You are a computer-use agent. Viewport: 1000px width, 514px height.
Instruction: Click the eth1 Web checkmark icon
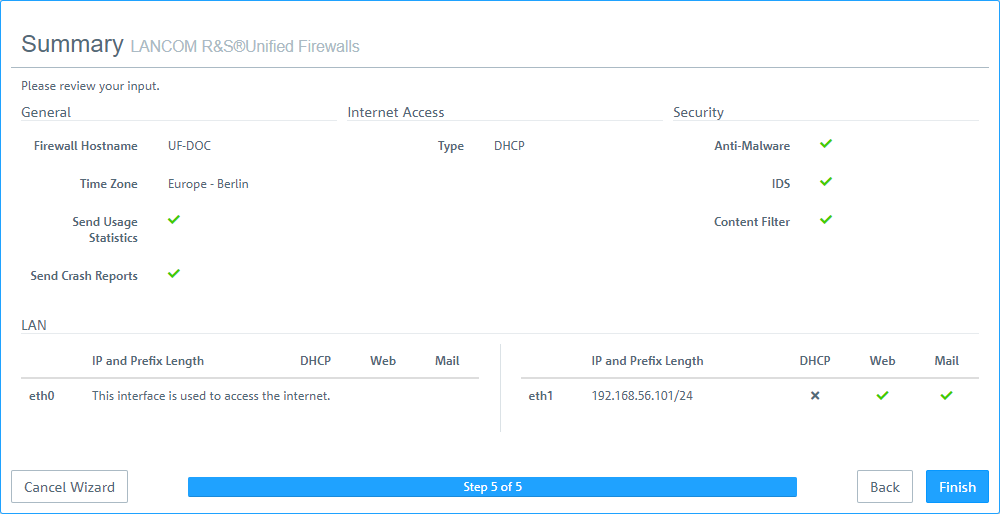[x=882, y=396]
